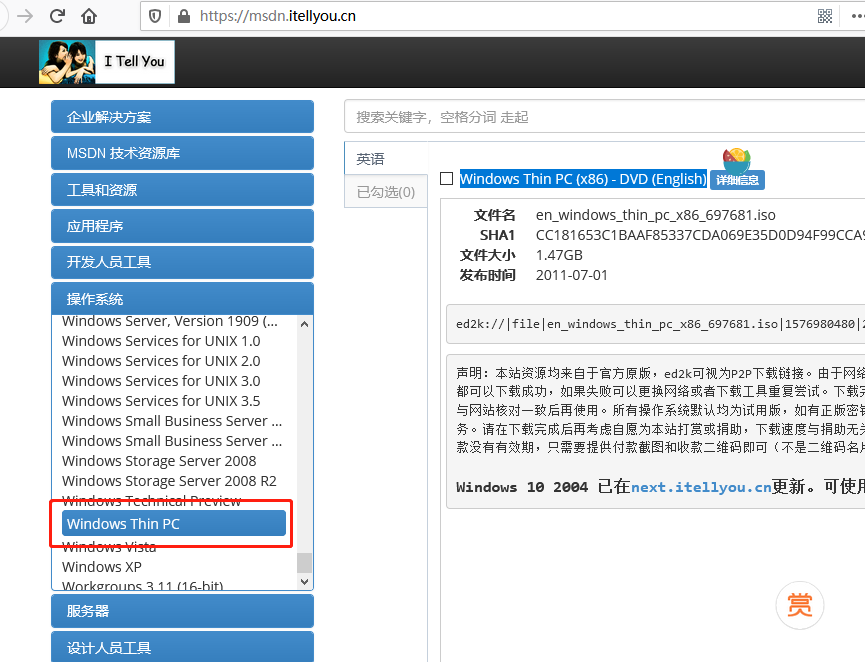Screen dimensions: 865x662
Task: Expand the 服务器 section
Action: pyautogui.click(x=183, y=611)
